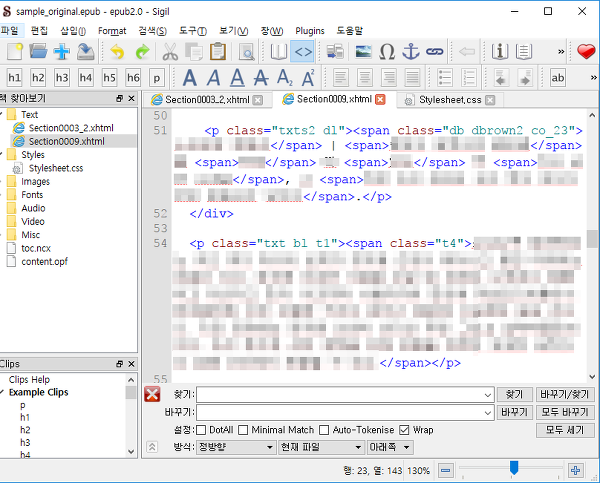
Task: Paste from clipboard icon
Action: click(218, 52)
